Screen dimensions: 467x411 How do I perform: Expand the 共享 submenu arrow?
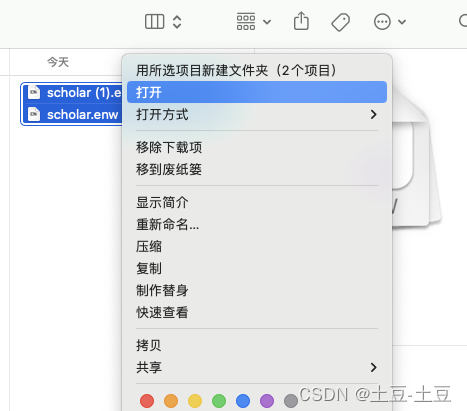374,367
